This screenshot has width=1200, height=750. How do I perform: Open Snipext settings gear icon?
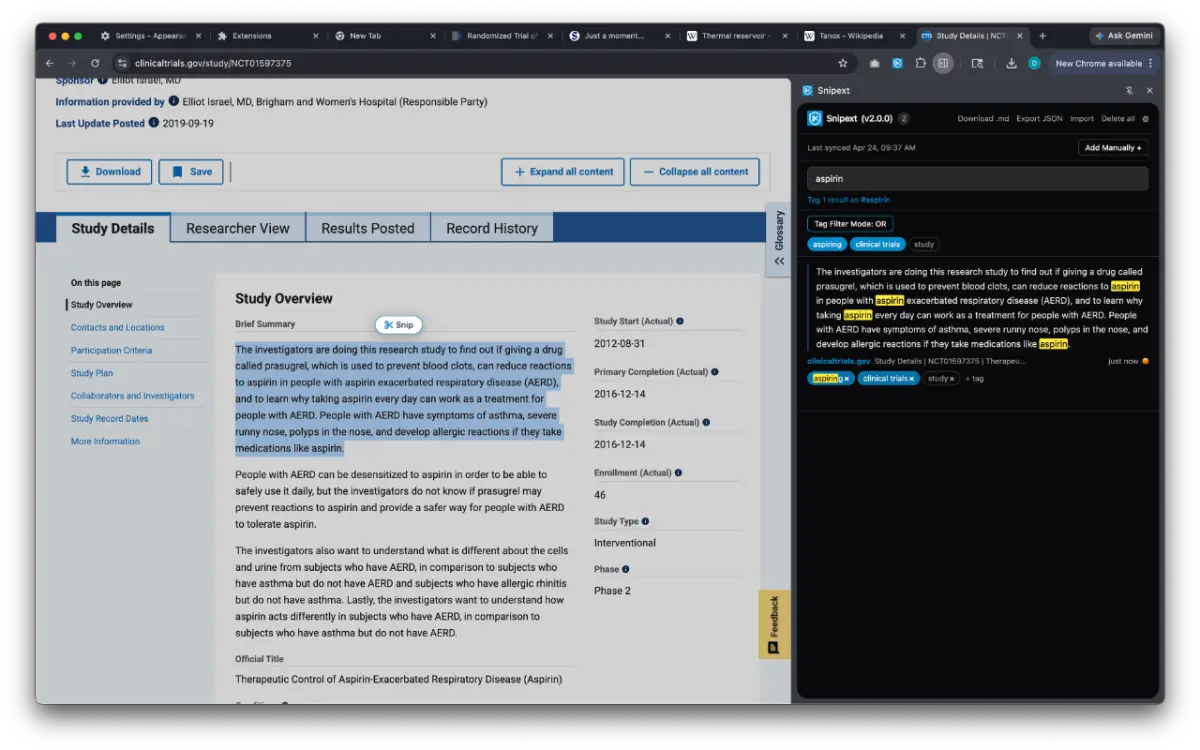pos(1145,119)
